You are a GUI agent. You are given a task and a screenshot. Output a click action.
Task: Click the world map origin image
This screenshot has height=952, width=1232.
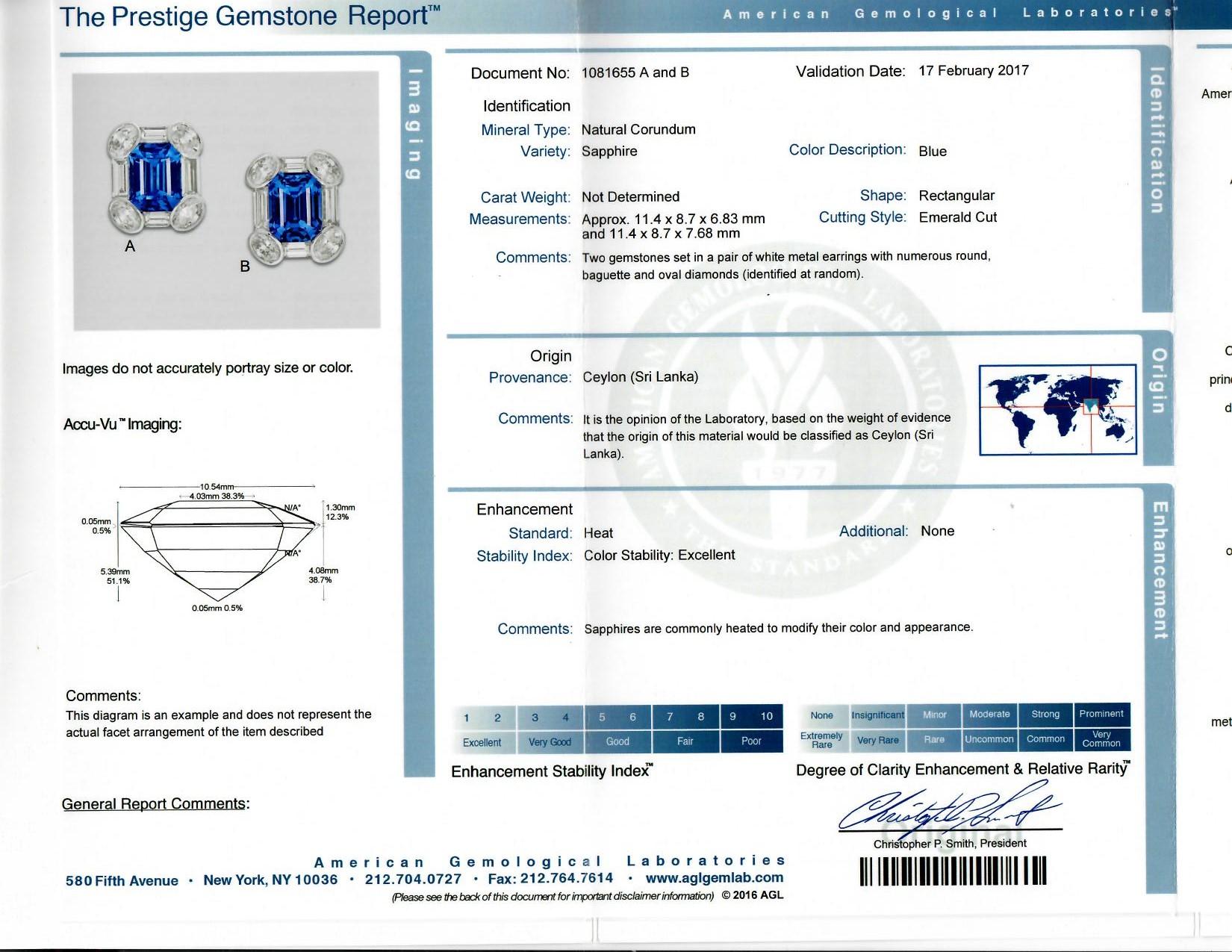tap(1057, 409)
